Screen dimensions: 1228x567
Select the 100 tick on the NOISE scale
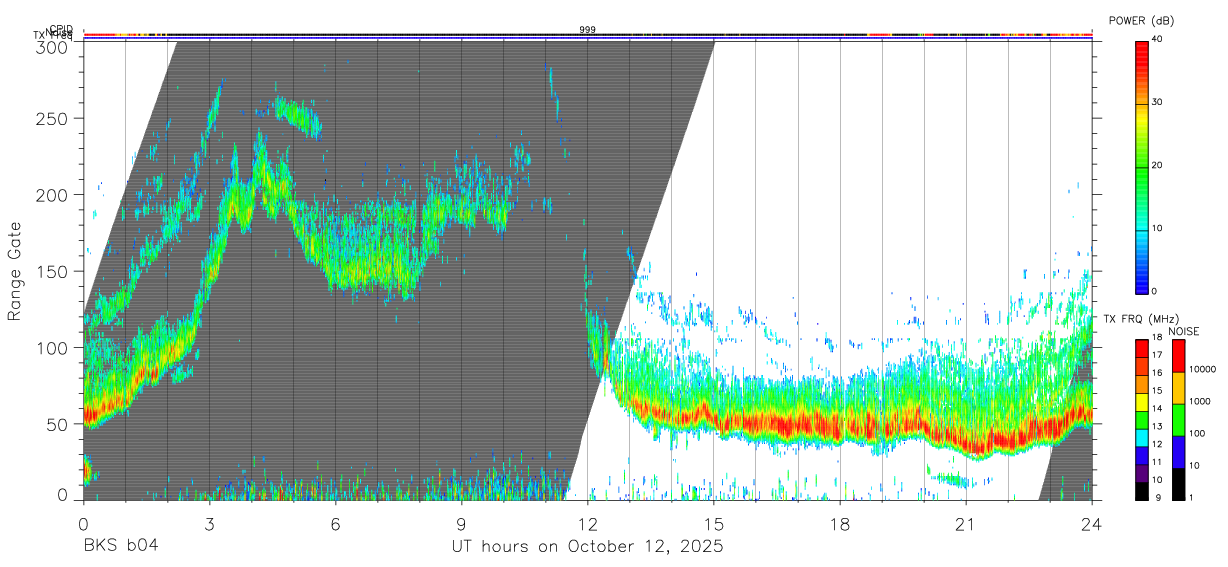(1197, 434)
